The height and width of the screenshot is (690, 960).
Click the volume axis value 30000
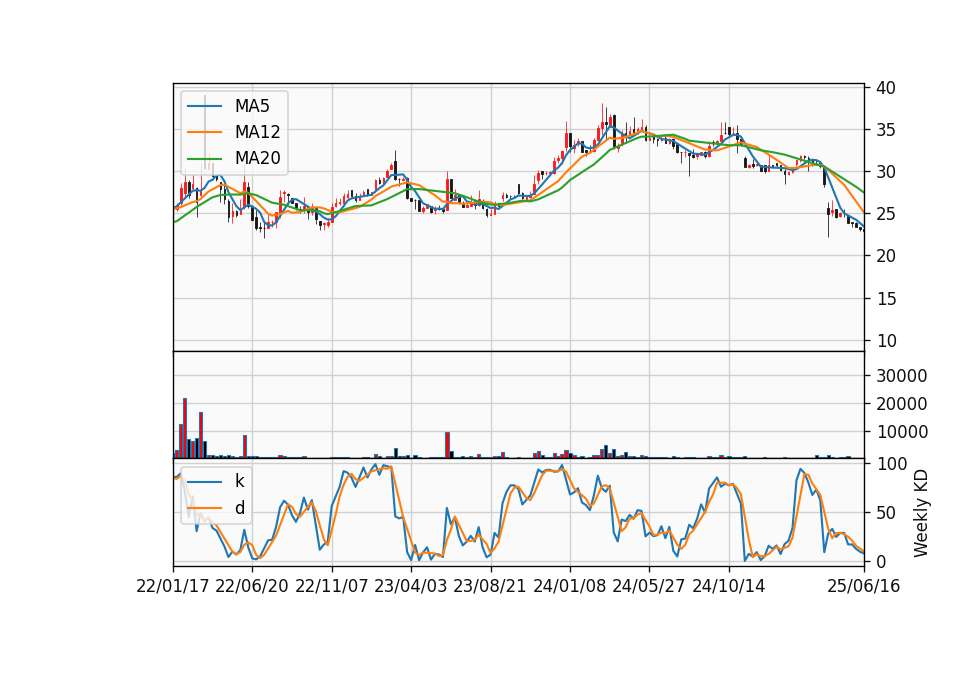coord(901,376)
